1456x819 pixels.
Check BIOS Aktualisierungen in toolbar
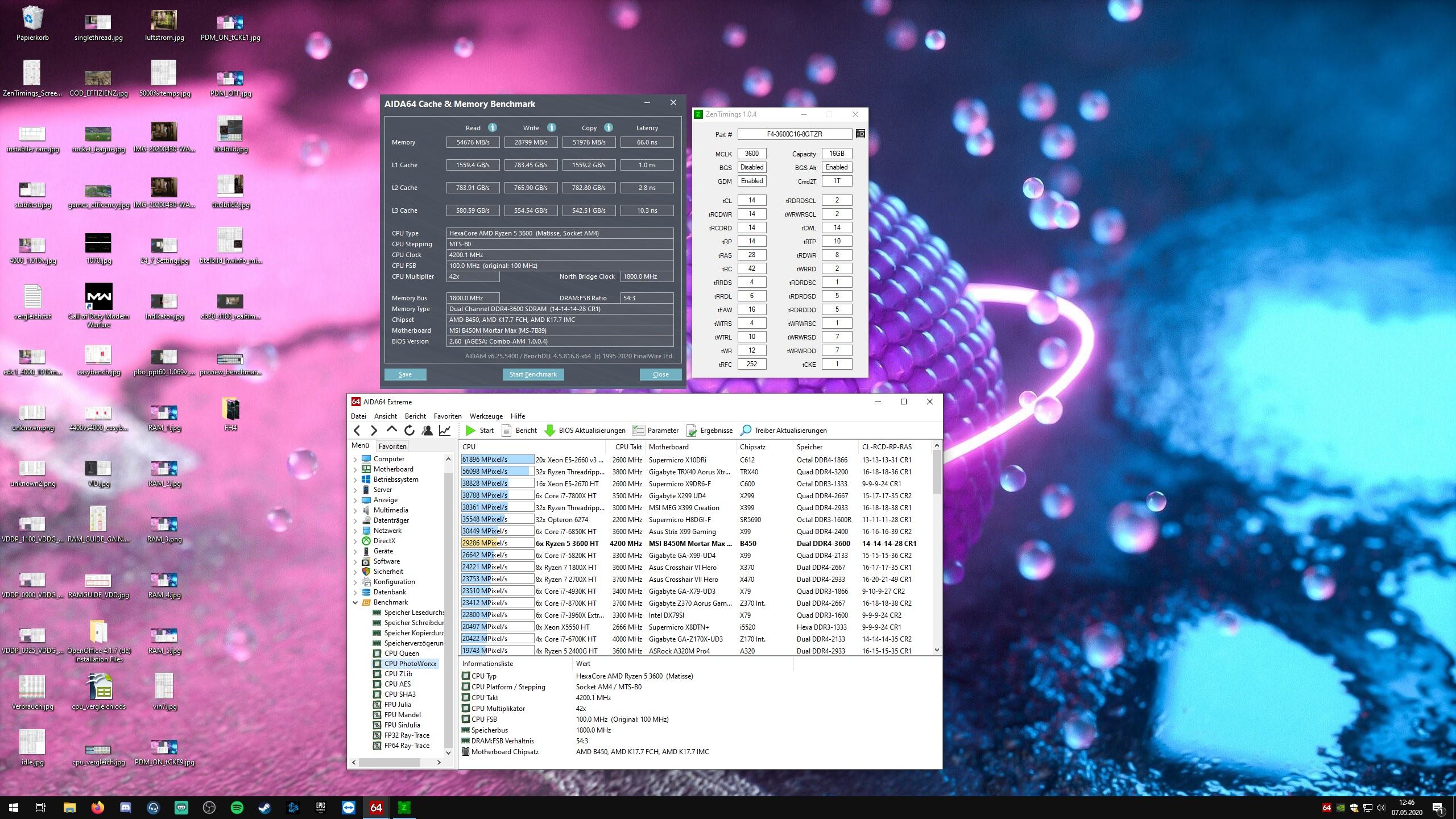[x=585, y=431]
